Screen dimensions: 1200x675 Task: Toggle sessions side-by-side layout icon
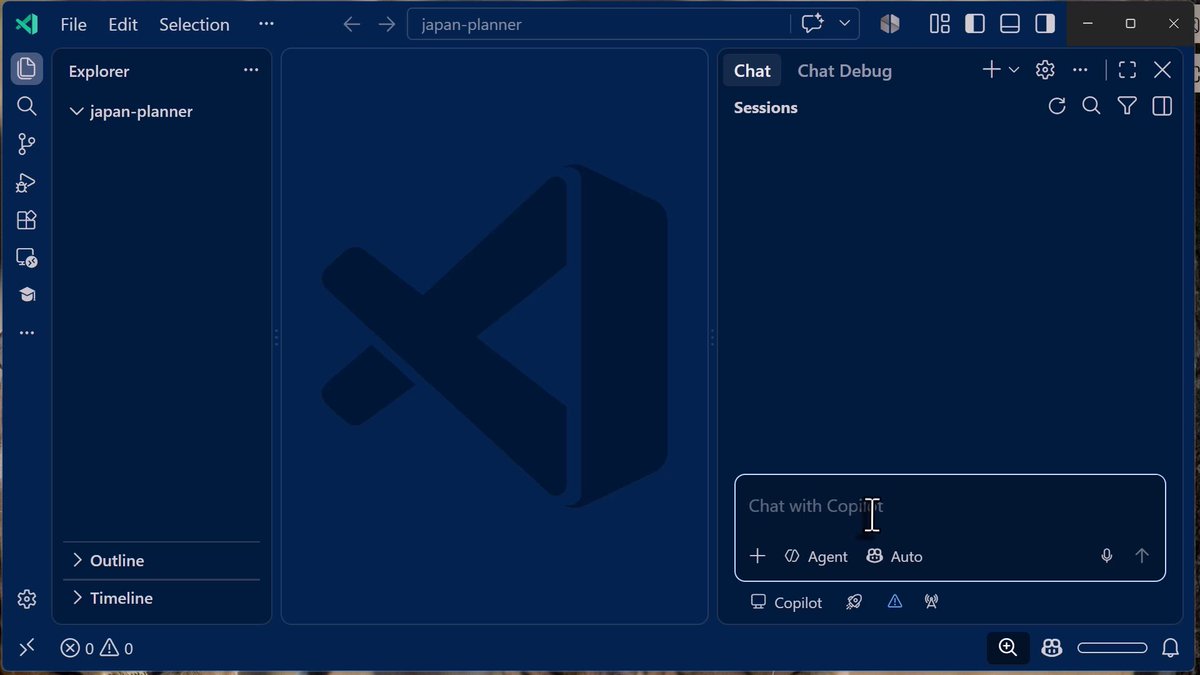point(1162,106)
